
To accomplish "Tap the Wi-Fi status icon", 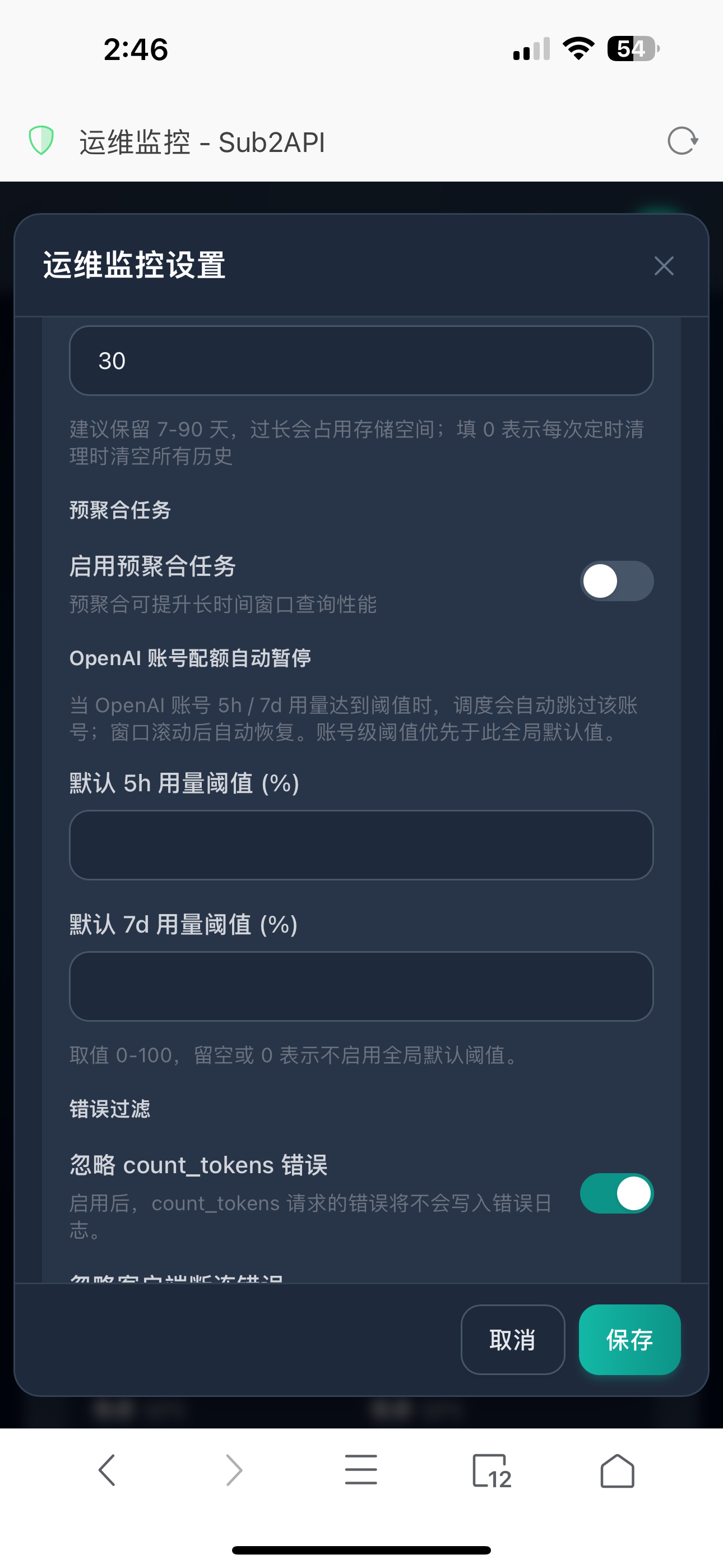I will click(579, 48).
